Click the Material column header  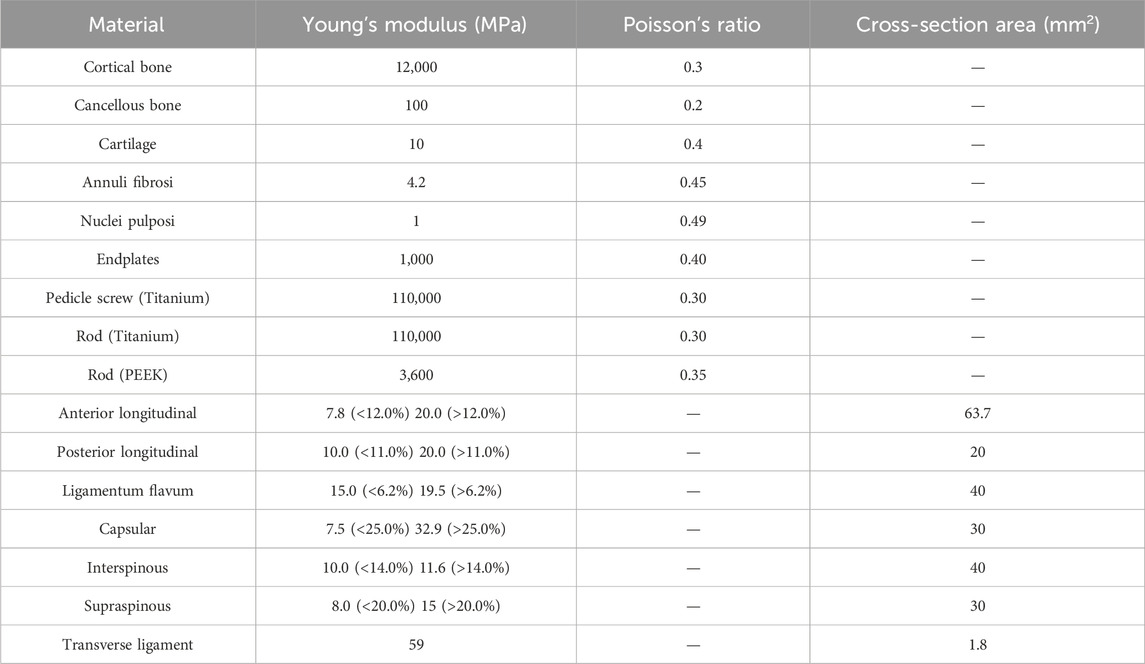pyautogui.click(x=127, y=25)
